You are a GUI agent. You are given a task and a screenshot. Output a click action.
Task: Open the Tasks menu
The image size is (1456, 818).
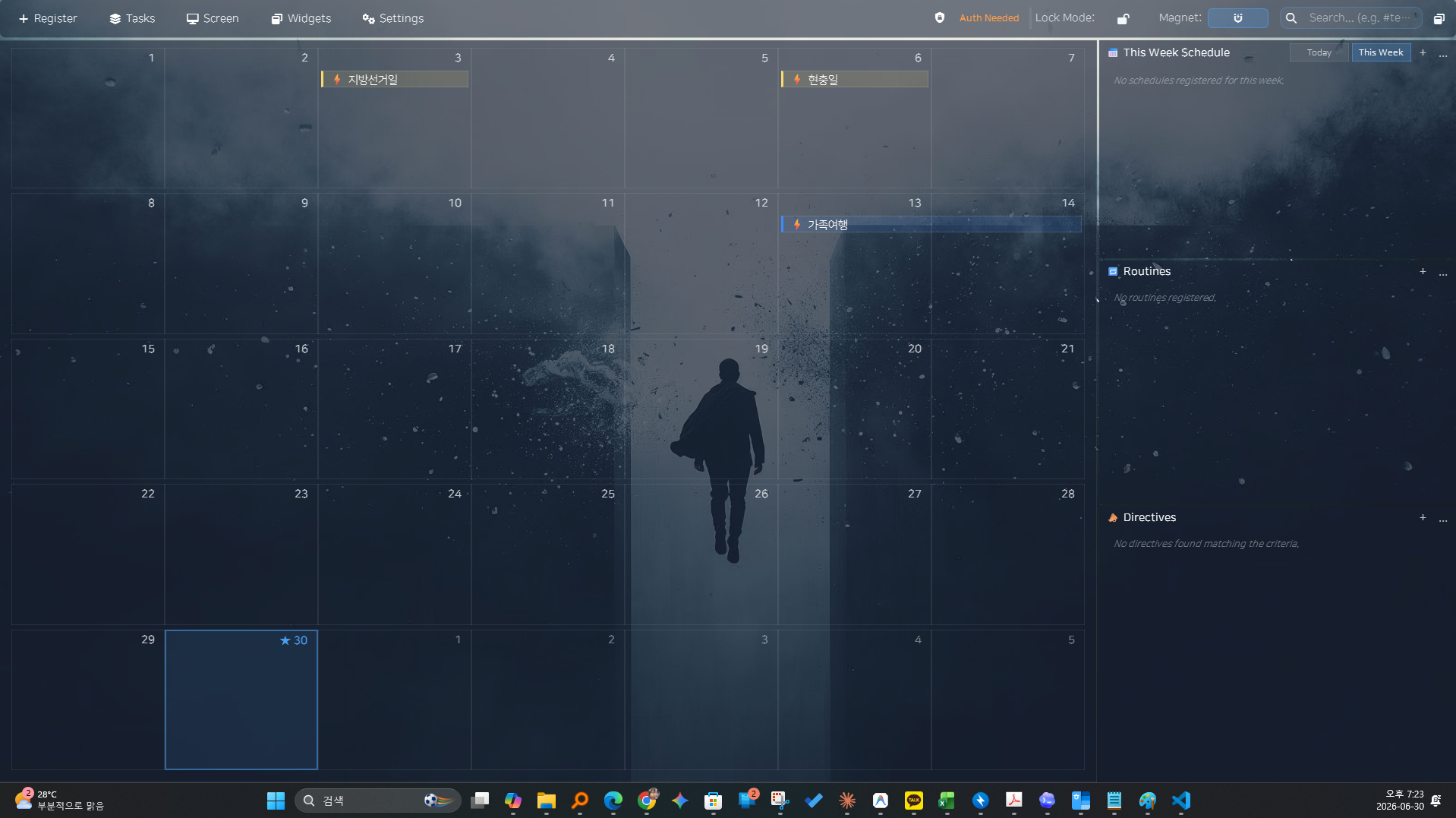coord(132,18)
